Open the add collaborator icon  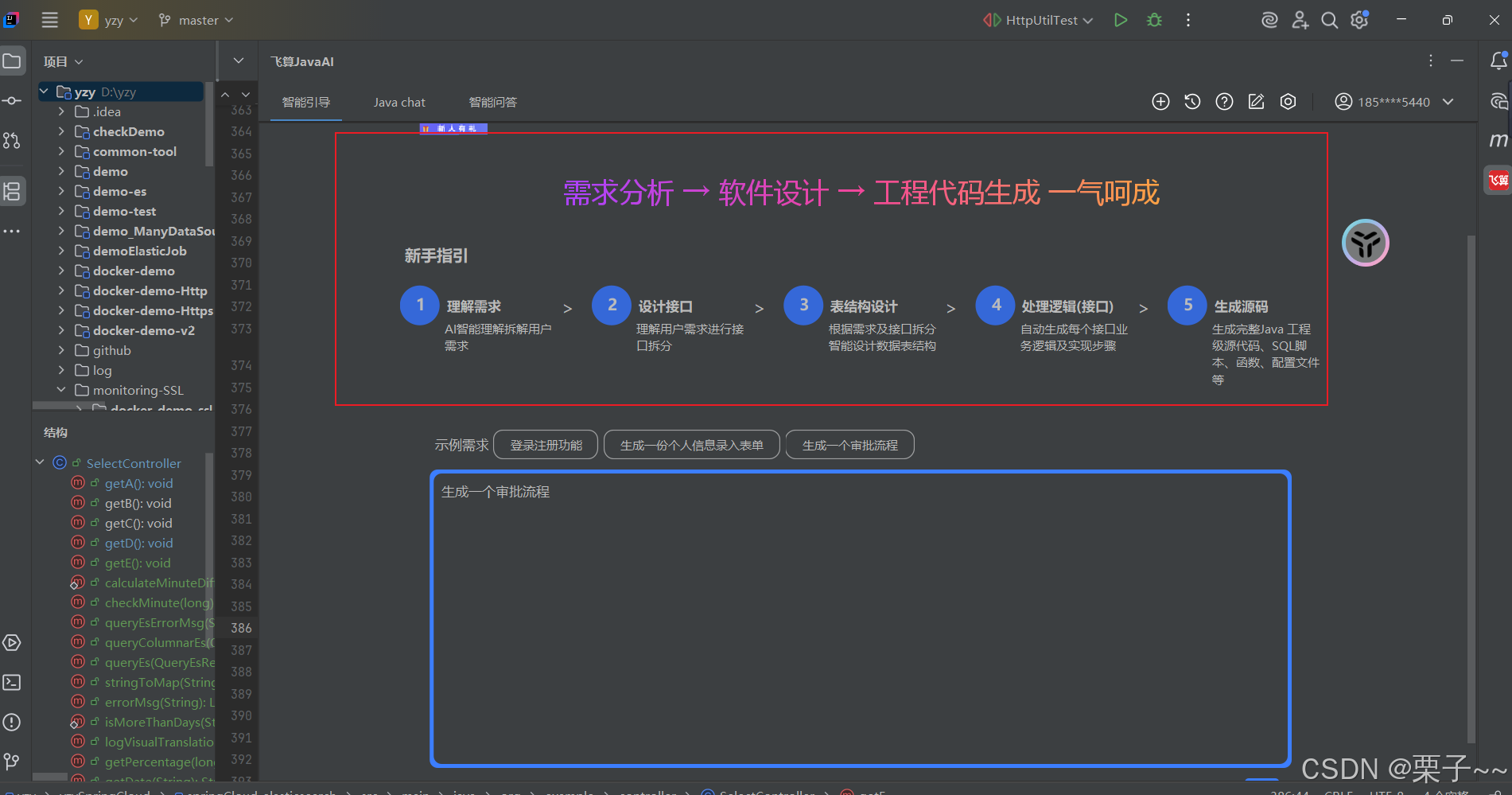click(x=1300, y=20)
